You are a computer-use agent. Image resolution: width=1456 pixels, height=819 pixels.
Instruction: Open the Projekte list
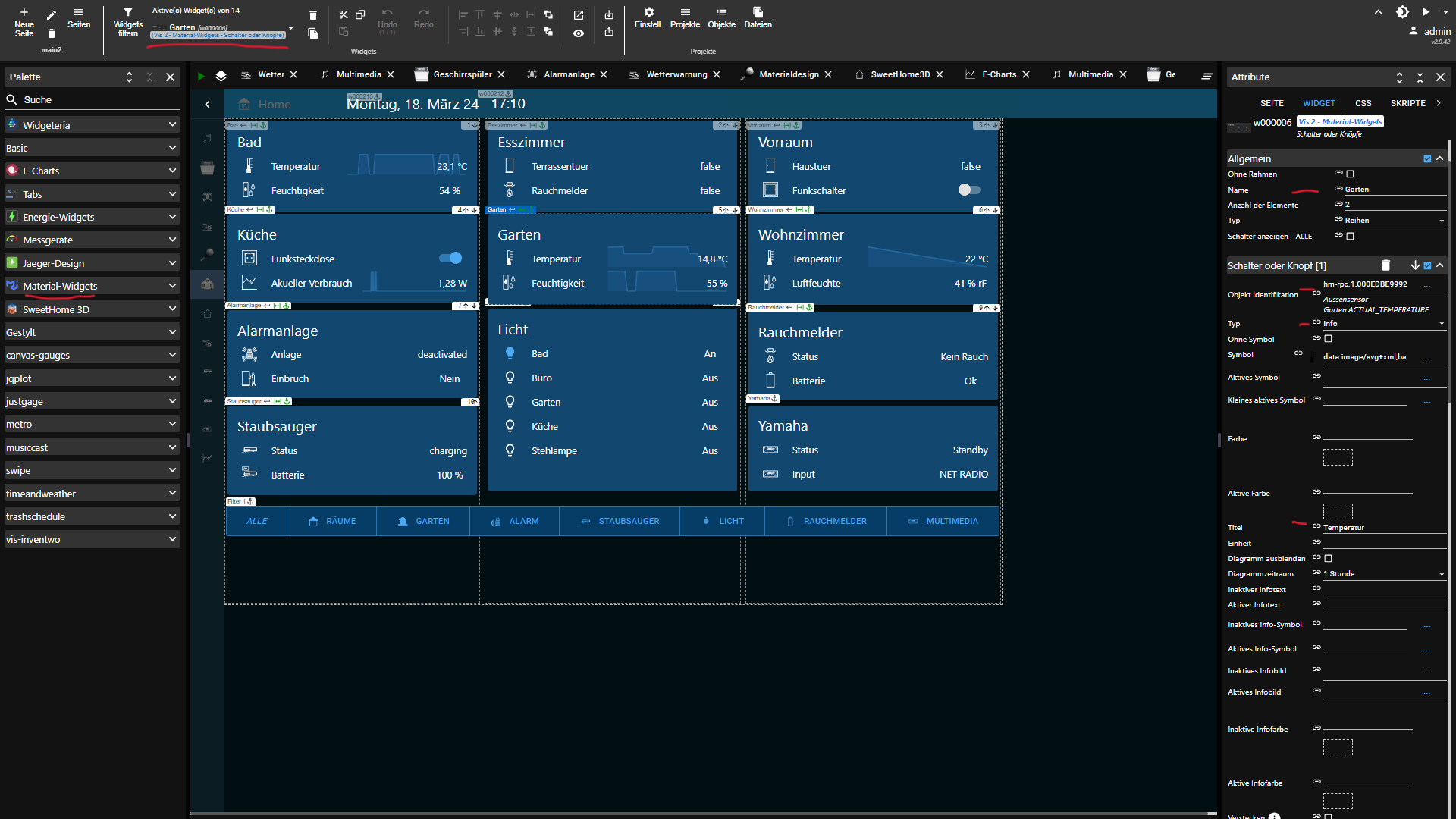click(685, 18)
